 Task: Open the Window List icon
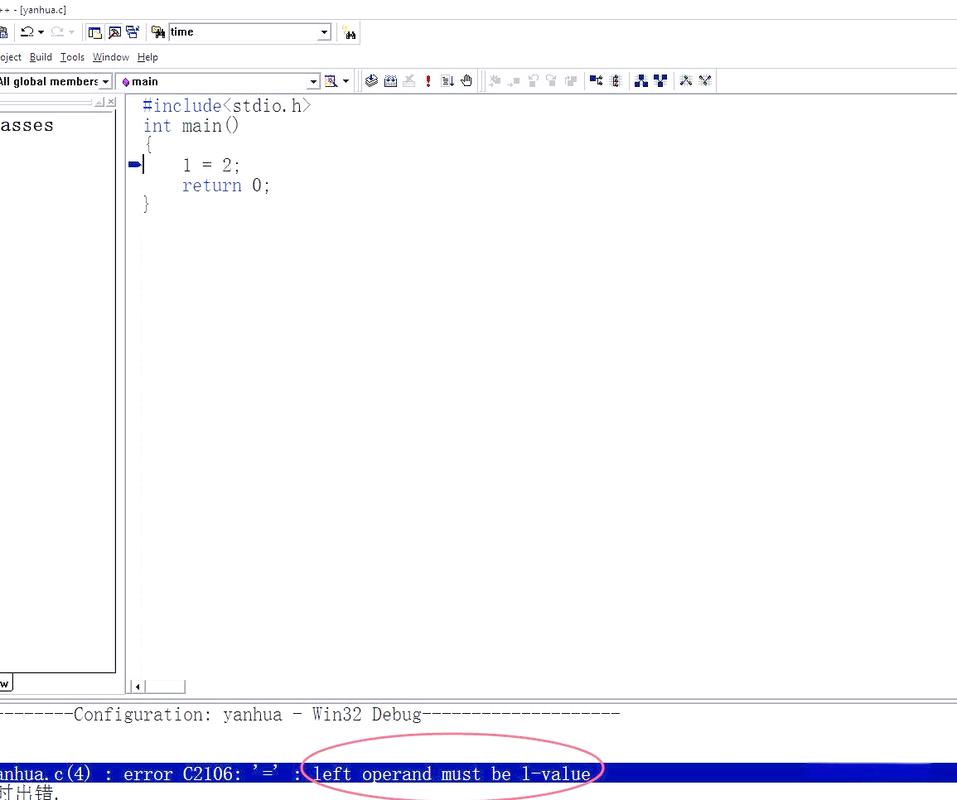click(x=133, y=32)
